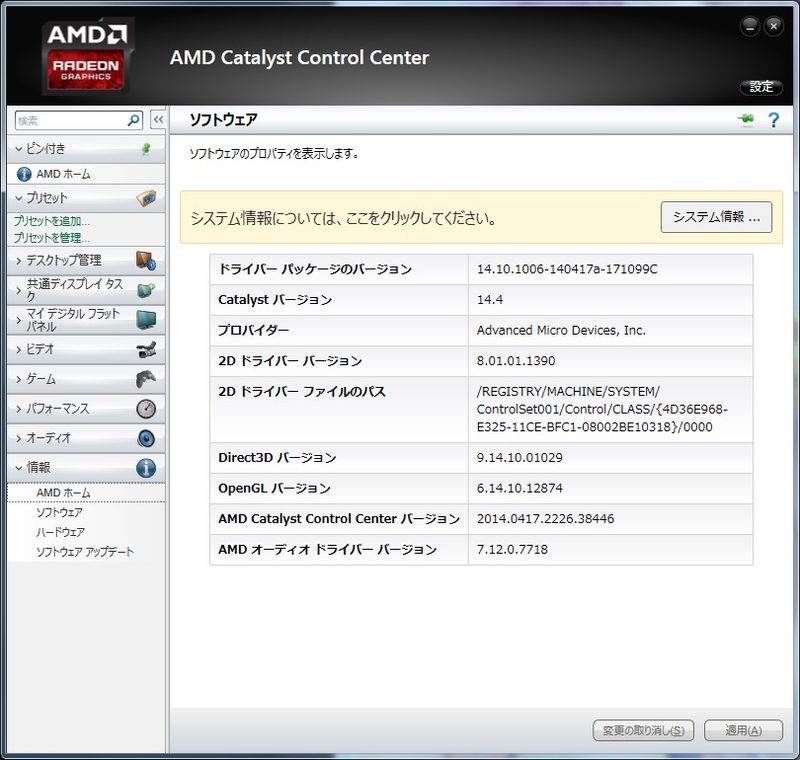Click audio driver version 7.12.0.7718
Image resolution: width=800 pixels, height=760 pixels.
(x=512, y=549)
